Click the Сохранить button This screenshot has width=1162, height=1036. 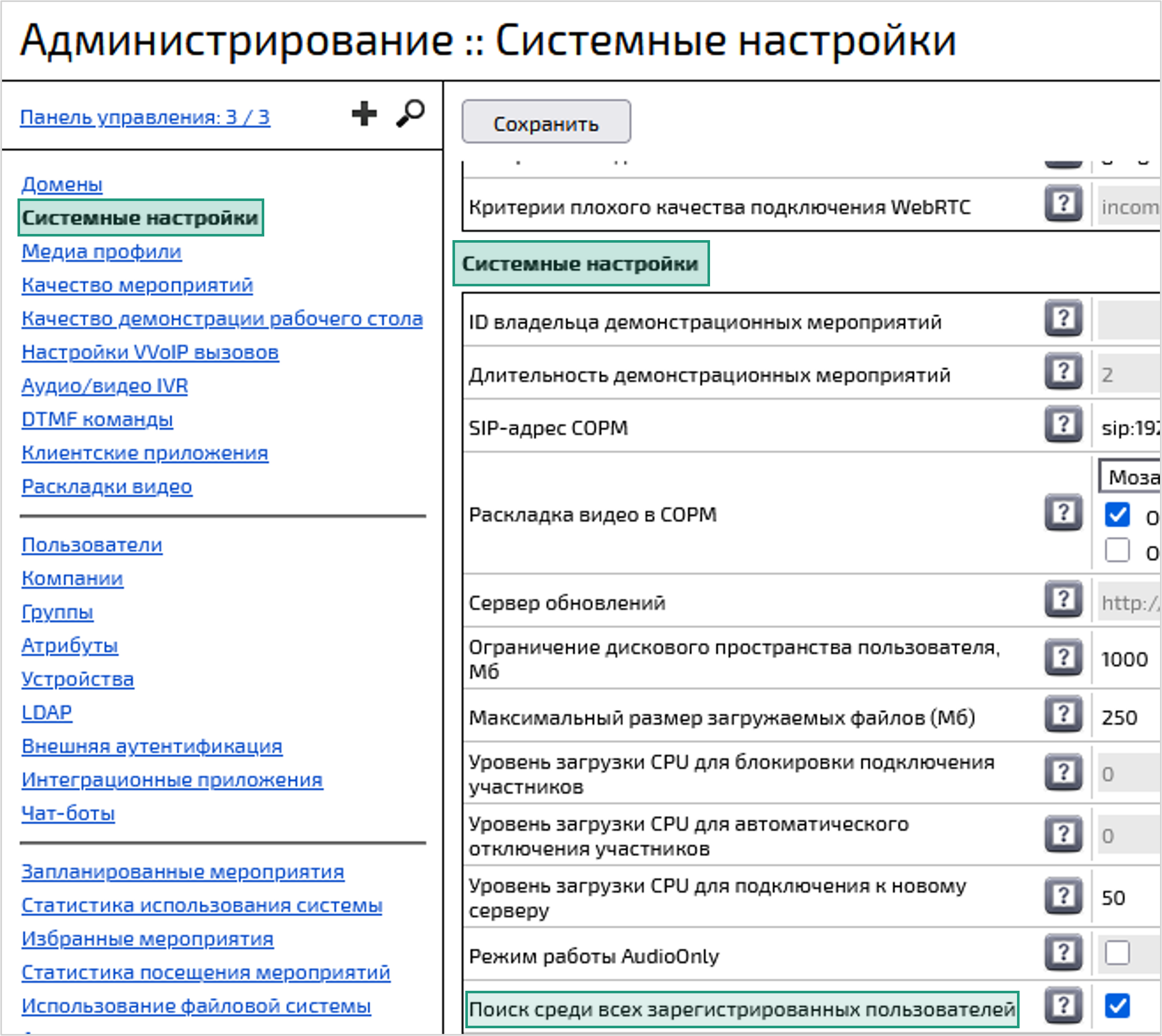point(546,121)
